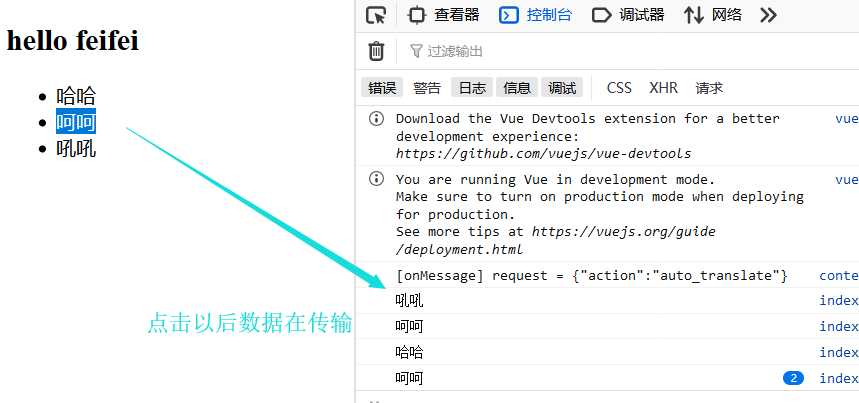
Task: Clear console with trash icon
Action: tap(376, 51)
